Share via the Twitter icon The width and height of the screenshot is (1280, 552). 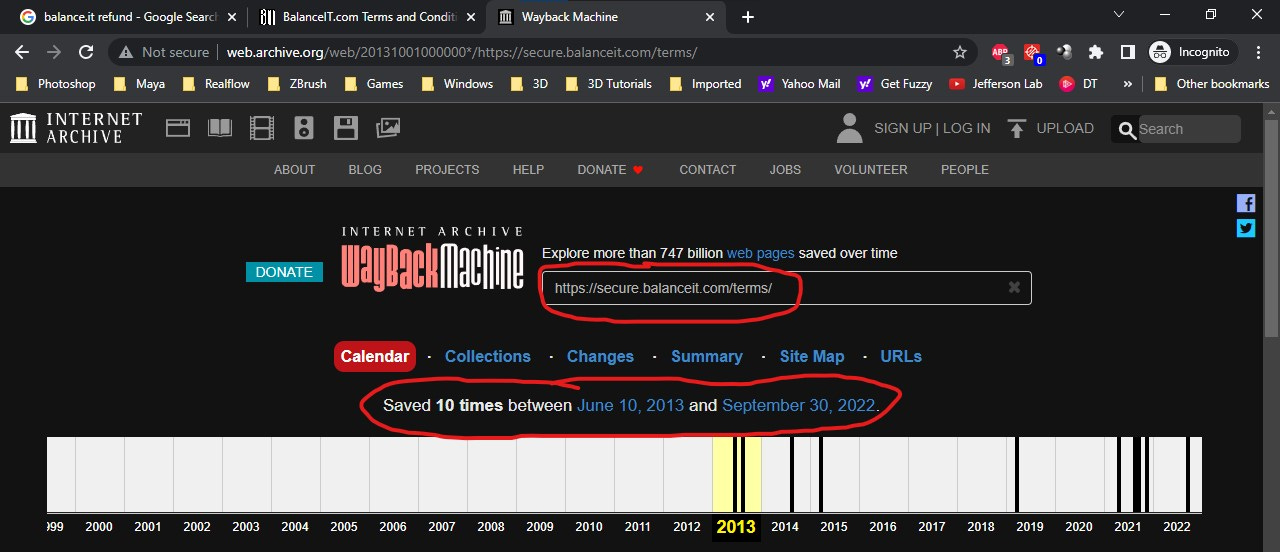pos(1246,228)
